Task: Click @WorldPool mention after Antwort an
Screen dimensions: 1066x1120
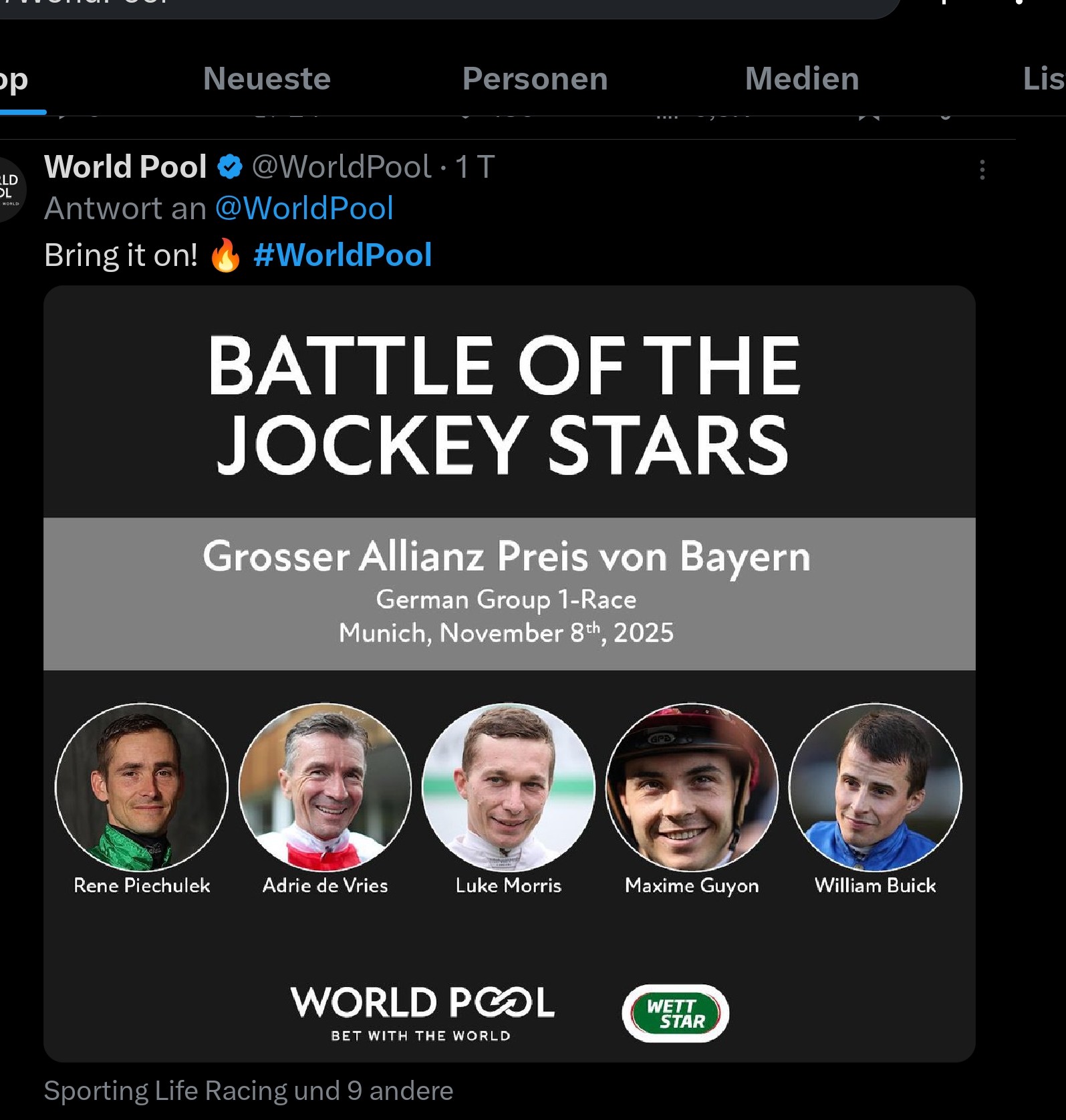Action: [x=304, y=208]
